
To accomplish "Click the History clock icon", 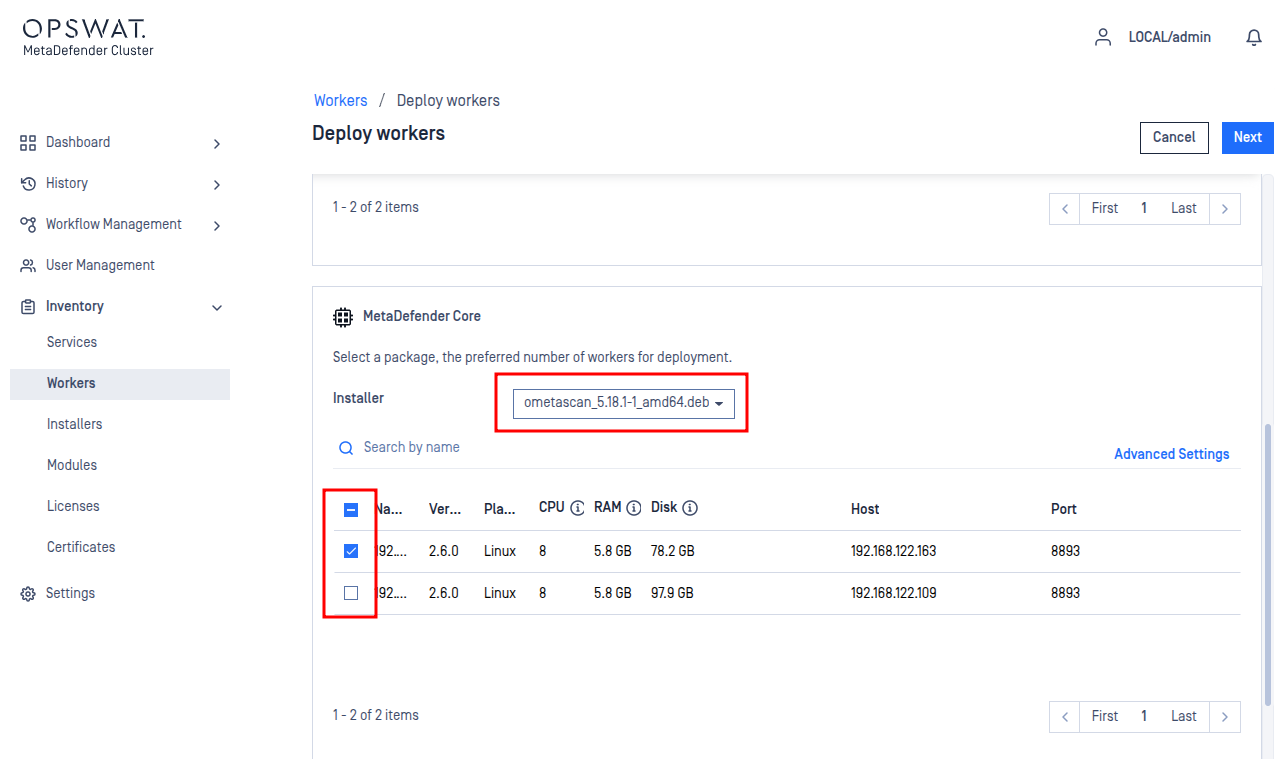I will [x=28, y=184].
